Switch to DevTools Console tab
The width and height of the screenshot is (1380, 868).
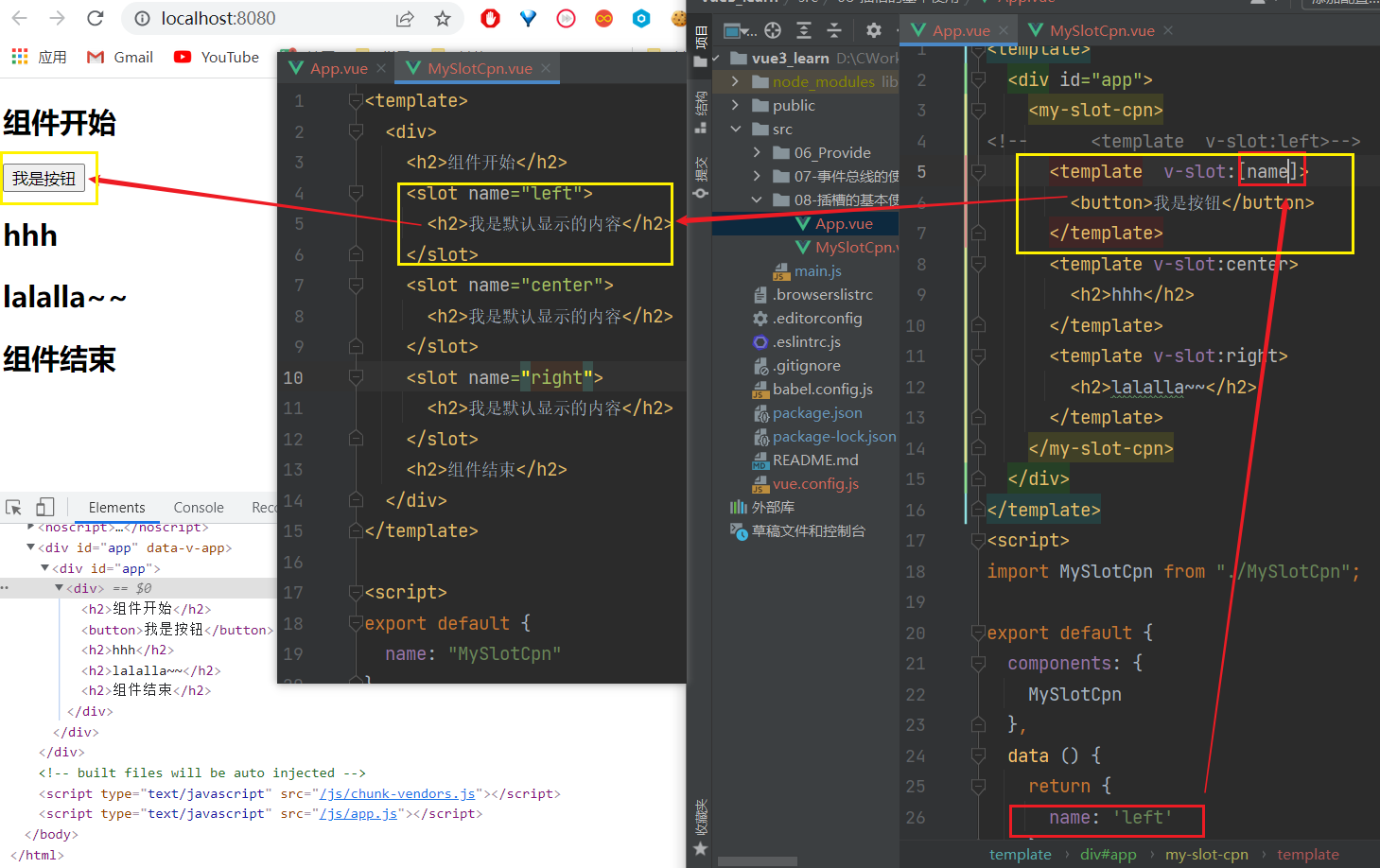pyautogui.click(x=199, y=507)
